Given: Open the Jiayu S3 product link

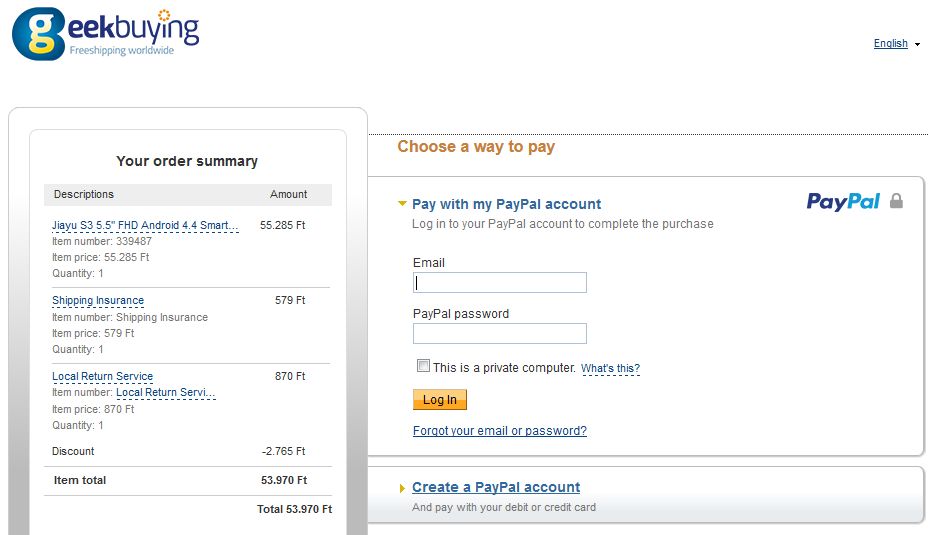Looking at the screenshot, I should [x=145, y=225].
